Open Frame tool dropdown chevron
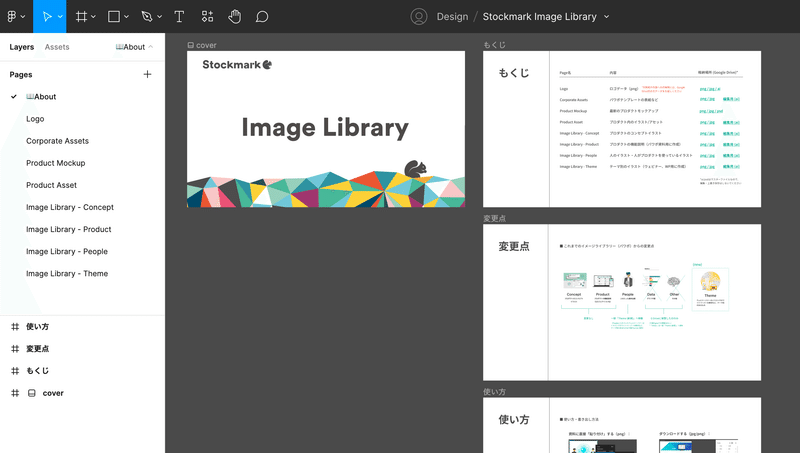The height and width of the screenshot is (453, 800). tap(93, 17)
